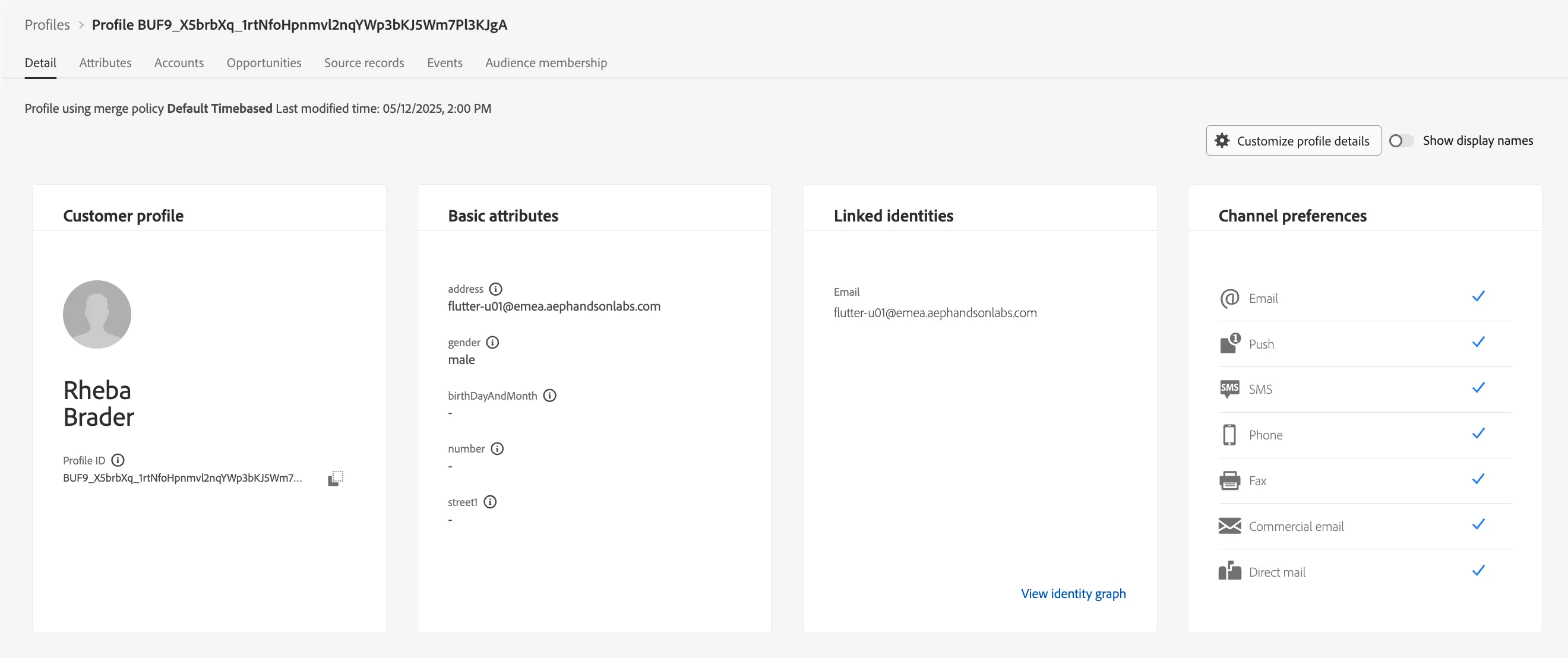Image resolution: width=1568 pixels, height=658 pixels.
Task: Toggle Show display names switch
Action: click(x=1401, y=141)
